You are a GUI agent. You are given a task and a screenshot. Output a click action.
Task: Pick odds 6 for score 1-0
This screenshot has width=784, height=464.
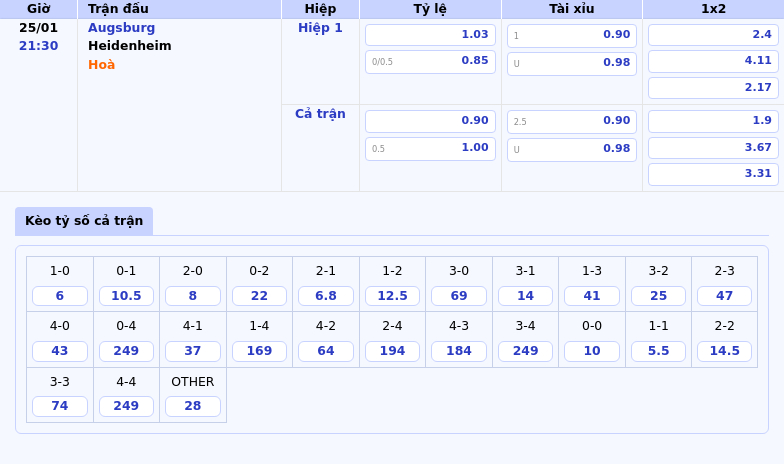tap(60, 296)
